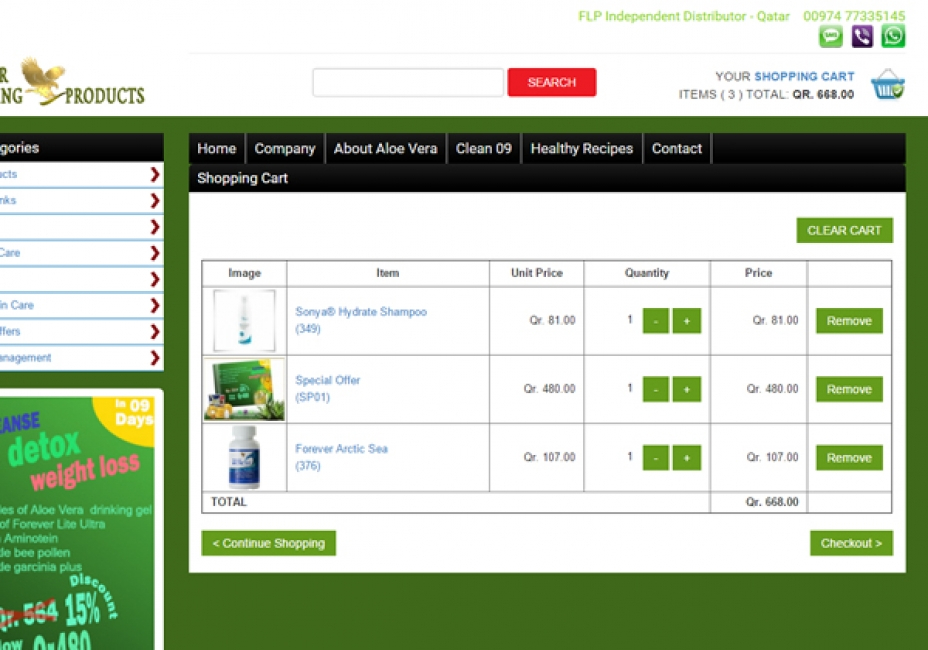Viewport: 928px width, 650px height.
Task: Click the phone number 00974 77335145
Action: pyautogui.click(x=854, y=16)
